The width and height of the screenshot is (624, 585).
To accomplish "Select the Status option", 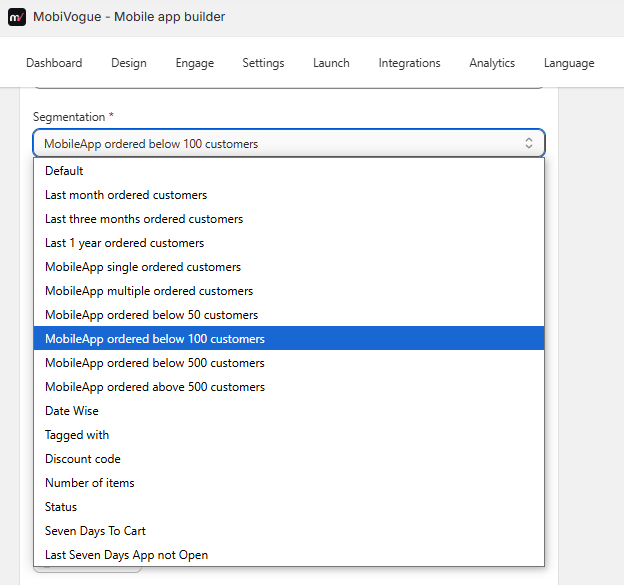I will point(289,507).
